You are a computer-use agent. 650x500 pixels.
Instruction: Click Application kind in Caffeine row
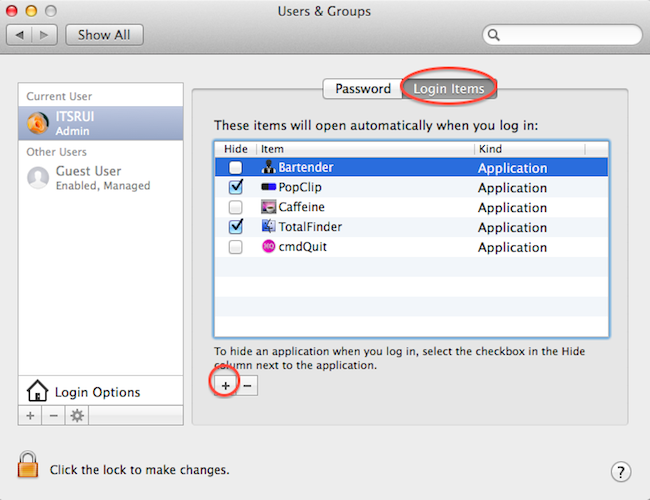pyautogui.click(x=512, y=208)
